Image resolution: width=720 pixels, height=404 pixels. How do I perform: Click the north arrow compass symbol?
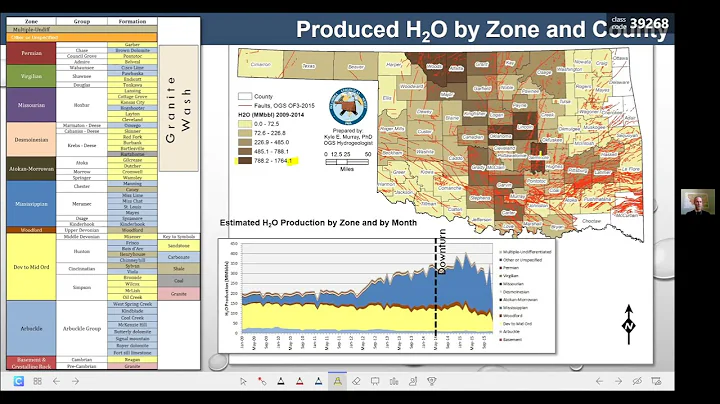[629, 325]
